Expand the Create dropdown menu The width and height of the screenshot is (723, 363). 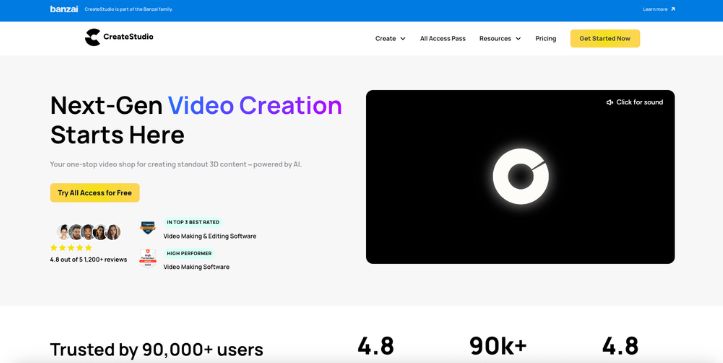coord(390,39)
